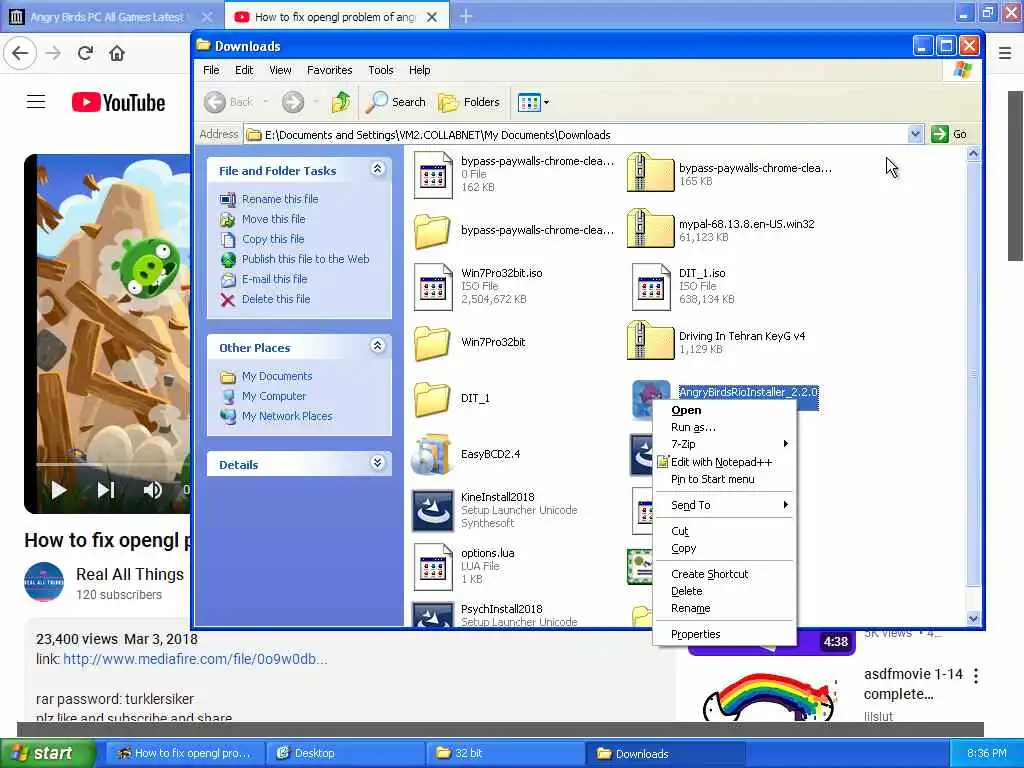The width and height of the screenshot is (1024, 768).
Task: Choose Delete in the context menu
Action: point(725,591)
